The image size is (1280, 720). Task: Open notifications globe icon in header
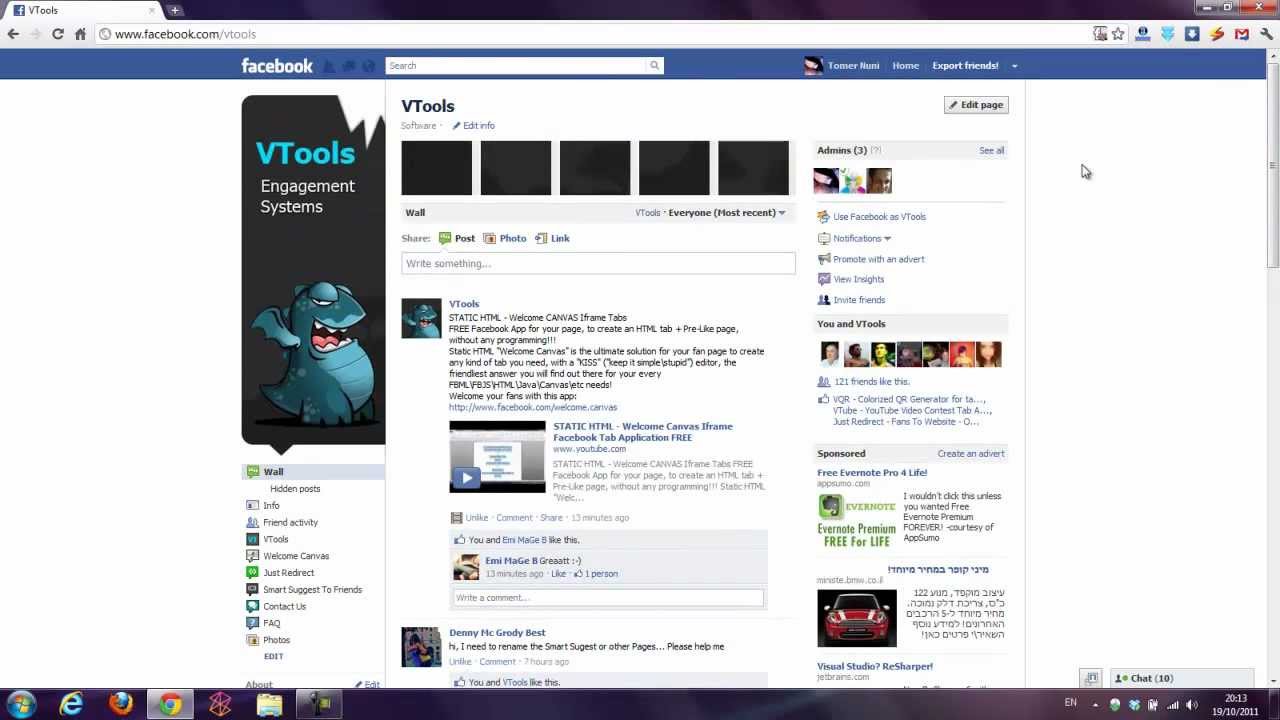(x=369, y=66)
